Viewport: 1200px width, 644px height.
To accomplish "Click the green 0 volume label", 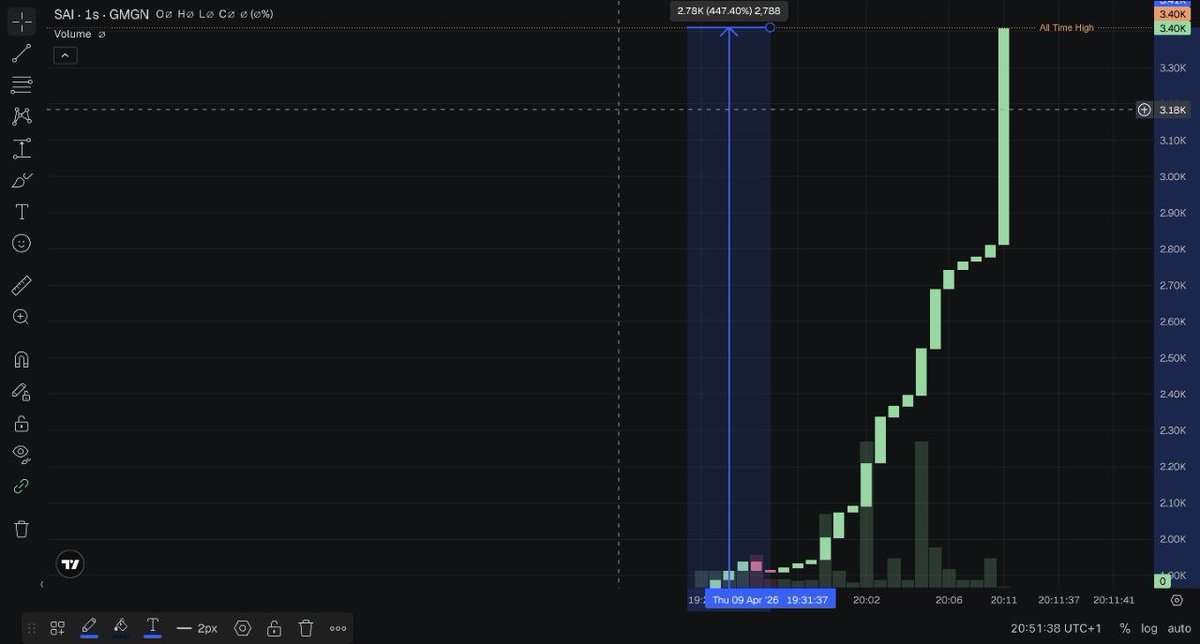I will [x=1162, y=581].
